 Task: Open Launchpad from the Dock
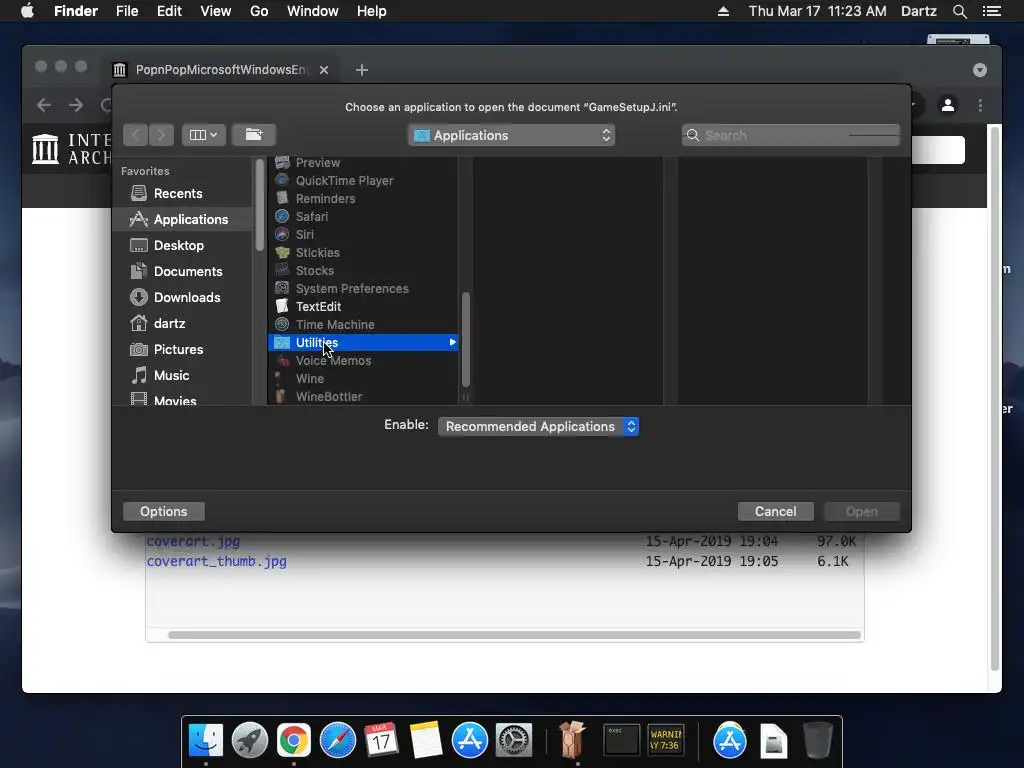click(249, 741)
